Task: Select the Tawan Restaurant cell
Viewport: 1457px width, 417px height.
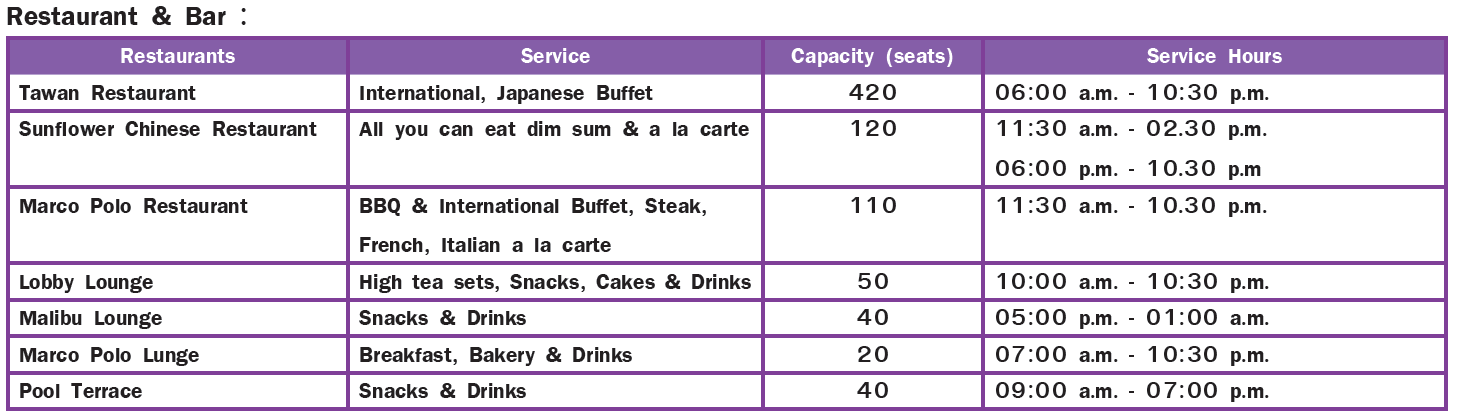Action: tap(108, 93)
